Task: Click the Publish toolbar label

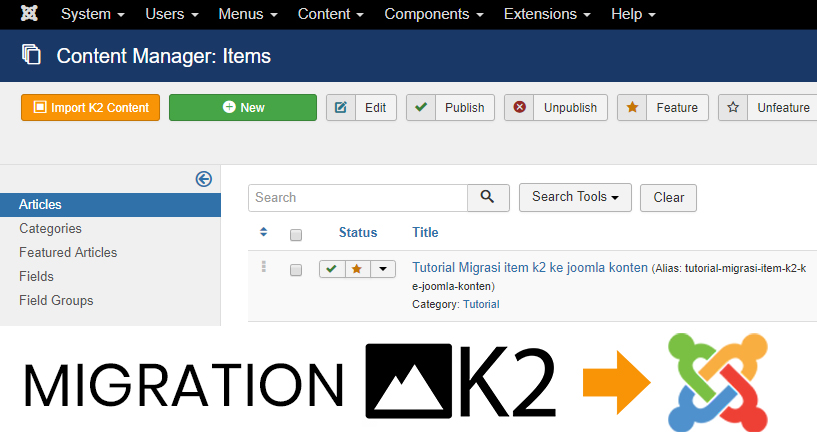Action: click(464, 108)
